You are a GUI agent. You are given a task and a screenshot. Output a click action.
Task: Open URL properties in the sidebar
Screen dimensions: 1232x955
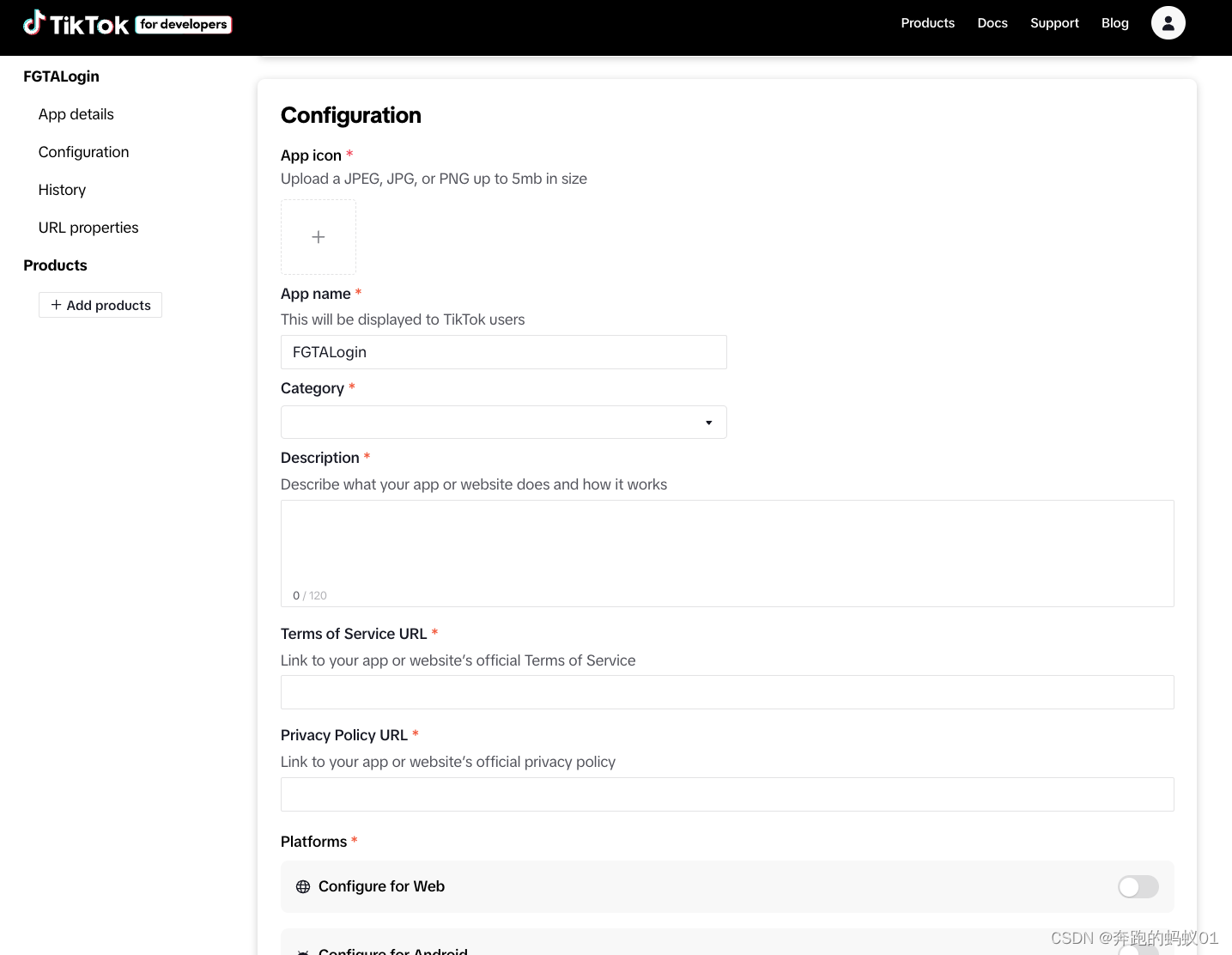(x=88, y=228)
